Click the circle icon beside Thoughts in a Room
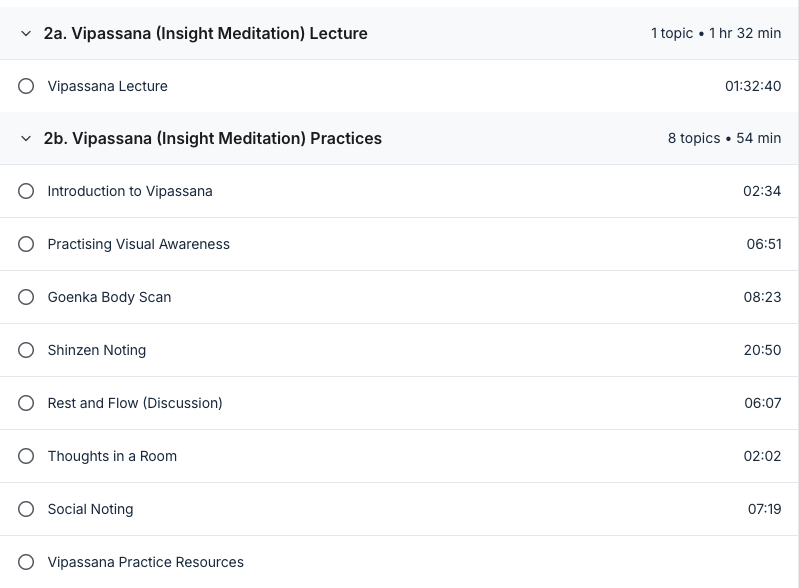This screenshot has width=799, height=588. click(26, 456)
